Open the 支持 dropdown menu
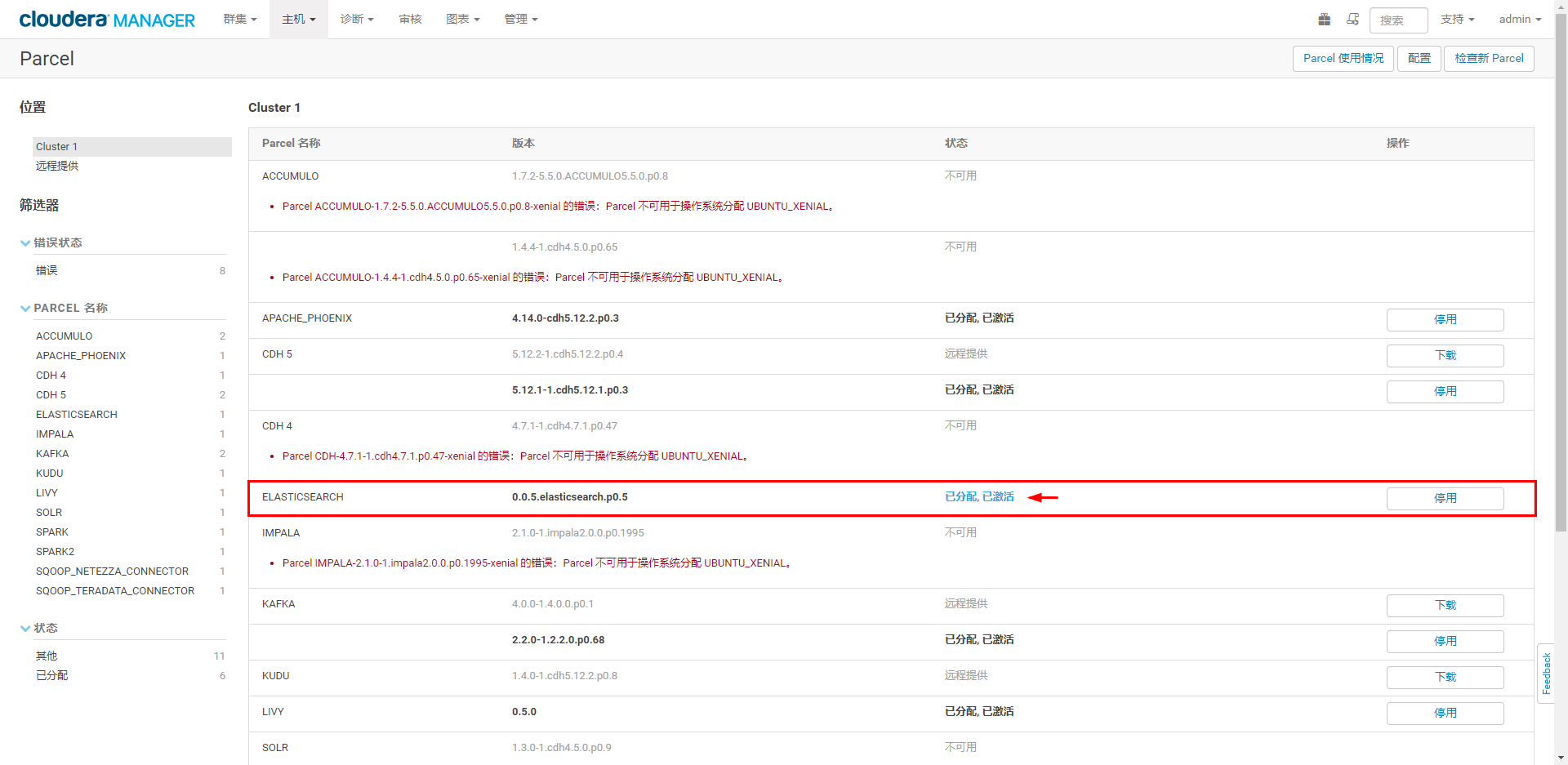 click(1458, 19)
